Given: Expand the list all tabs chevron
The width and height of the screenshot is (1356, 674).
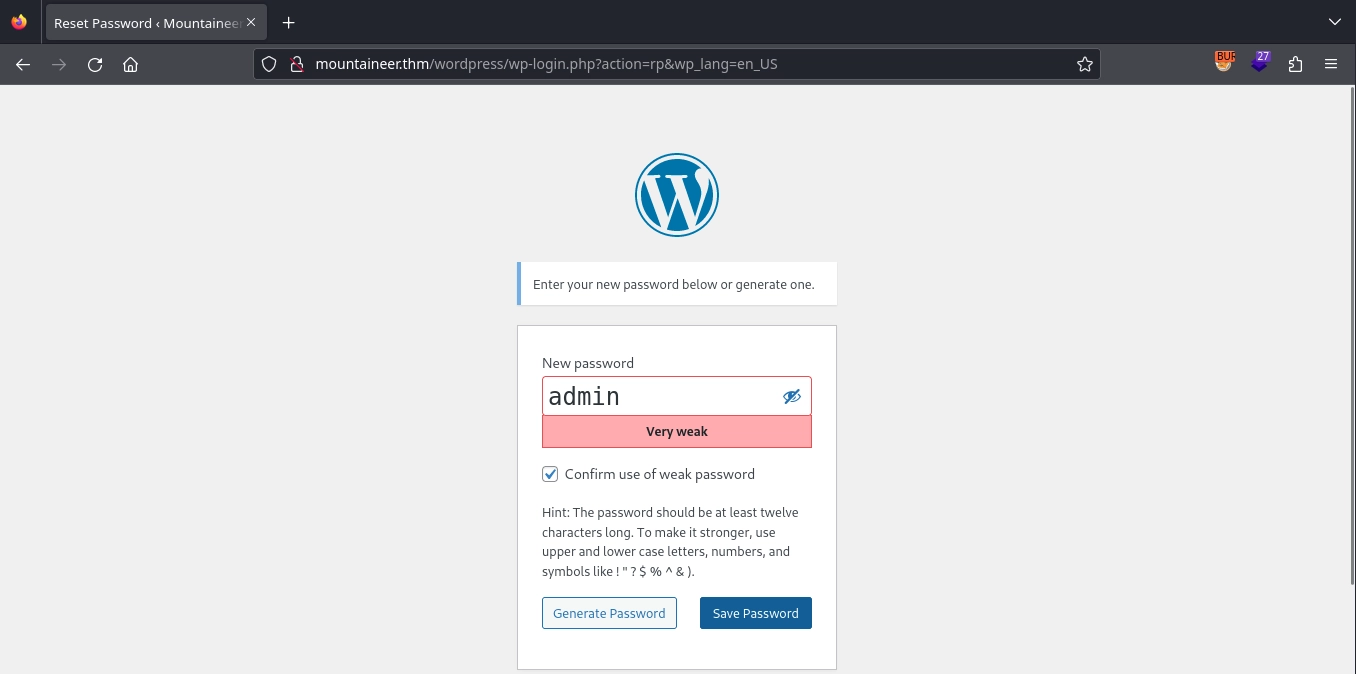Looking at the screenshot, I should pos(1334,22).
